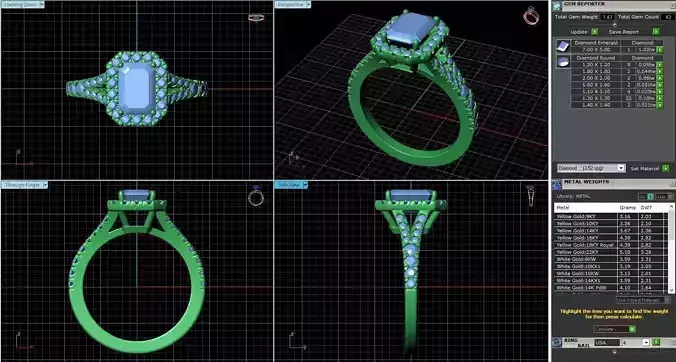Click the collapse handle below Ring Rail
Viewport: 676px width, 362px height.
click(614, 352)
